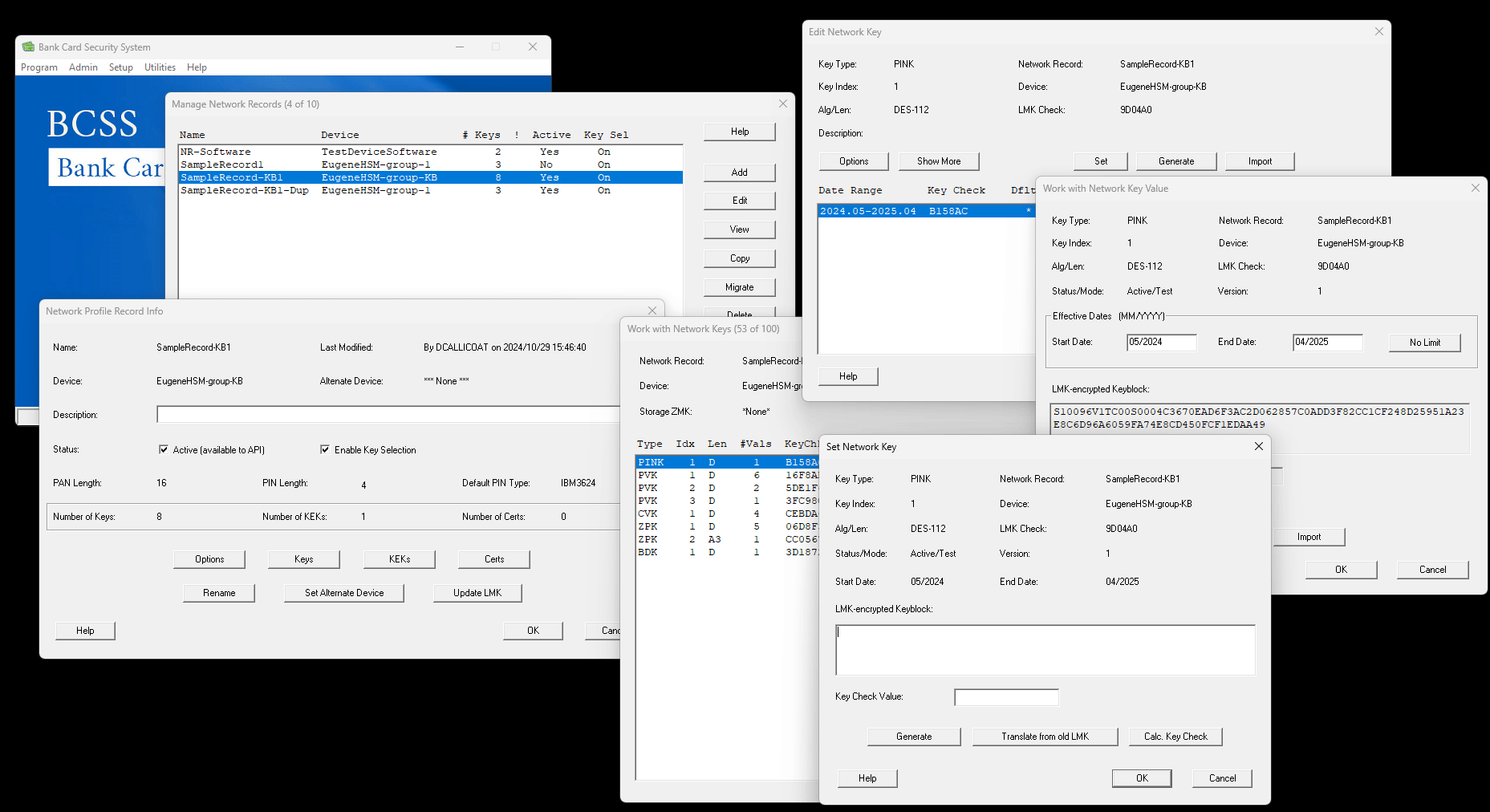Click Help in Edit Network Key
Viewport: 1490px width, 812px height.
pyautogui.click(x=848, y=376)
